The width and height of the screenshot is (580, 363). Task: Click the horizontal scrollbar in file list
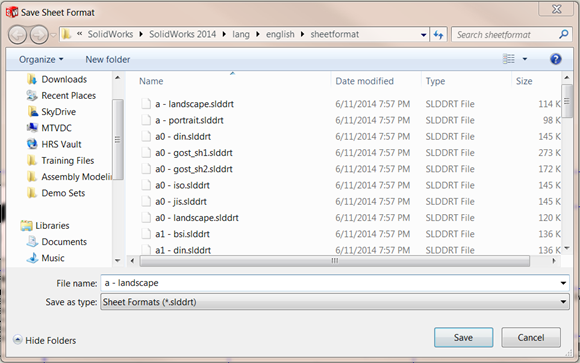click(335, 261)
